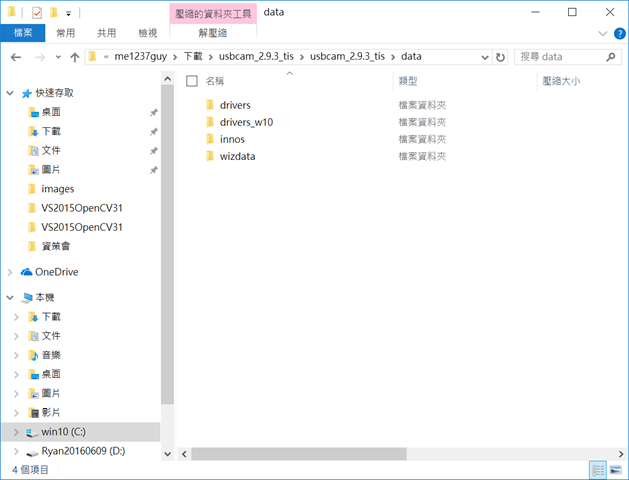
Task: Open pinned 下載 under Quick Access
Action: 51,132
